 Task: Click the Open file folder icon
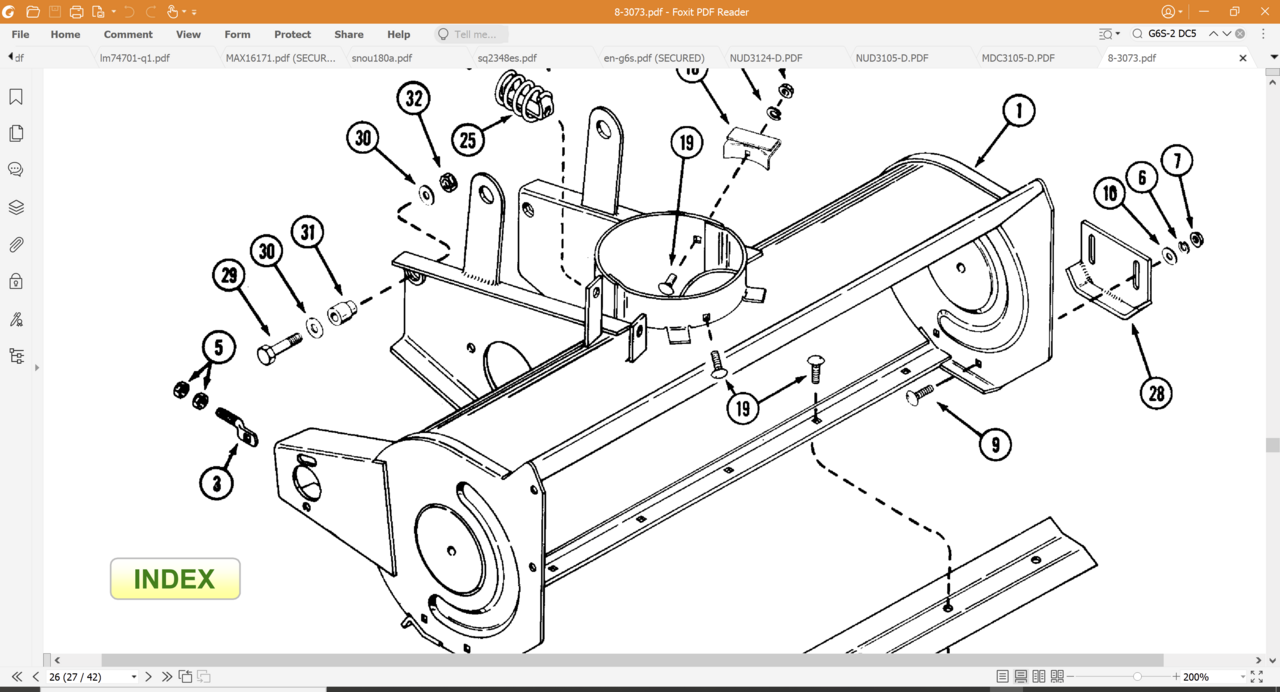pyautogui.click(x=33, y=12)
